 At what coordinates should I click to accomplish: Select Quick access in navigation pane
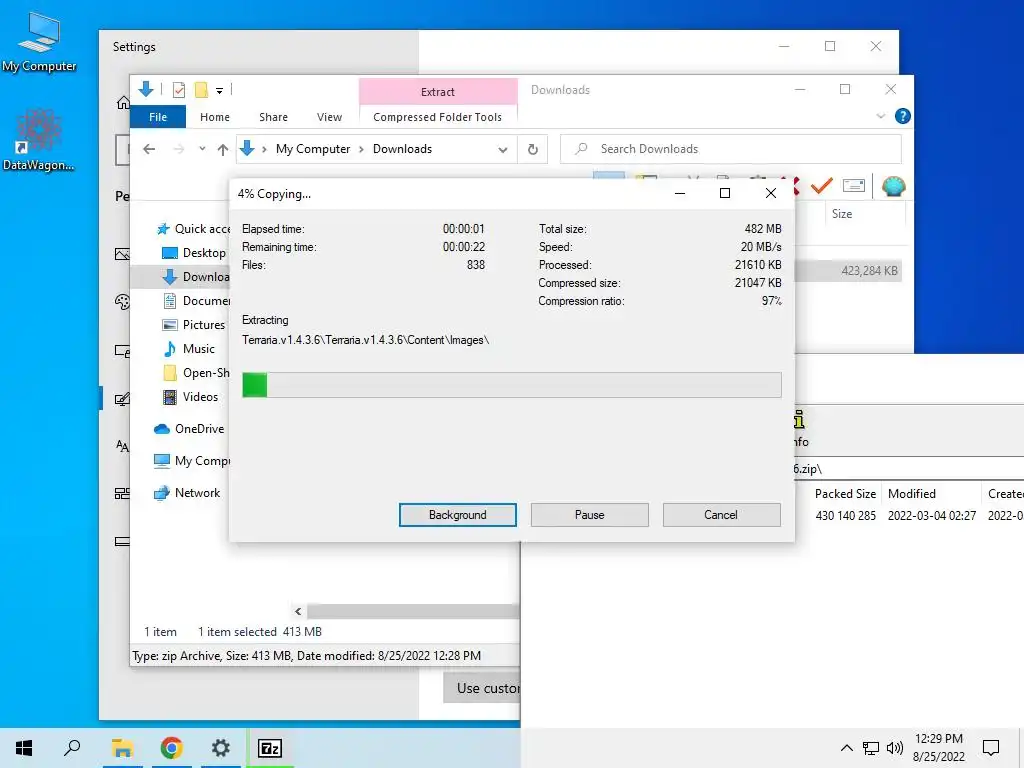point(193,229)
